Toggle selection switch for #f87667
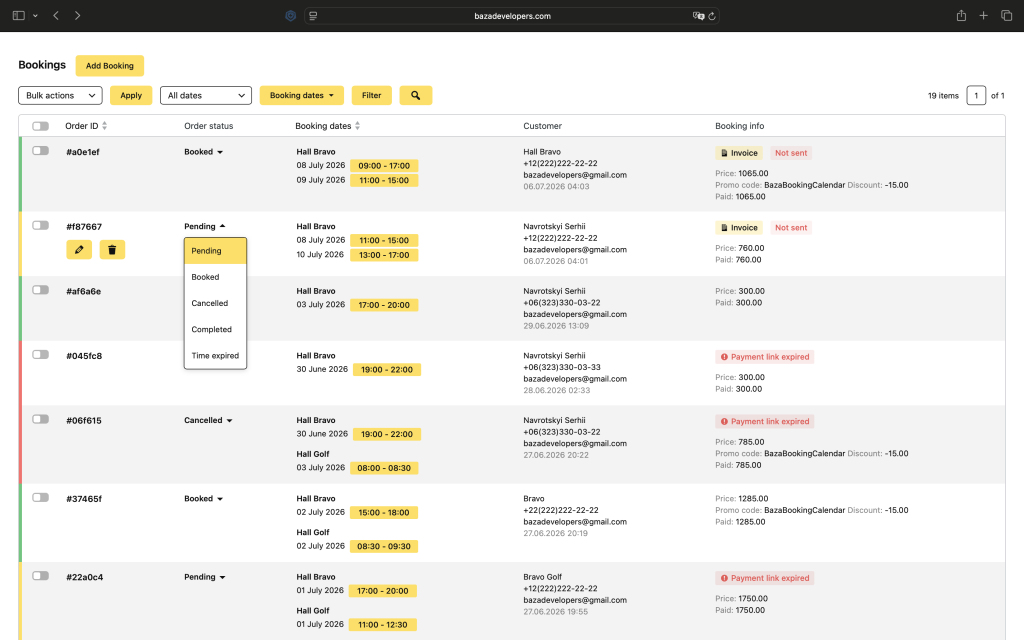 [40, 225]
